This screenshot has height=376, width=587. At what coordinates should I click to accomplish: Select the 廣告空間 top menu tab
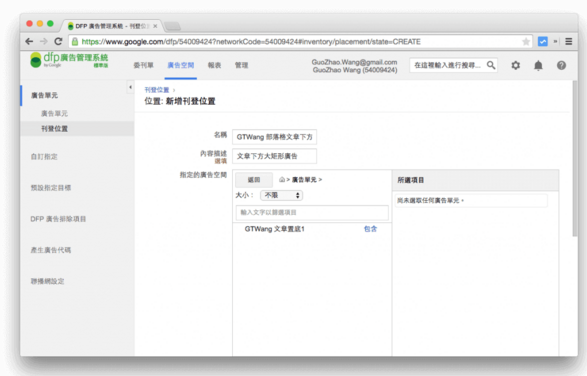point(180,65)
